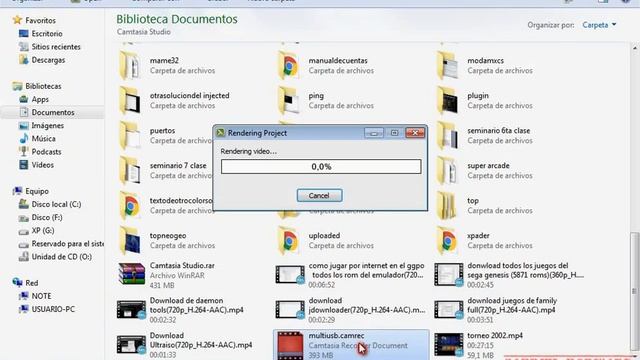Viewport: 640px width, 360px height.
Task: Open the Carpeta organize-by dropdown
Action: [x=599, y=25]
